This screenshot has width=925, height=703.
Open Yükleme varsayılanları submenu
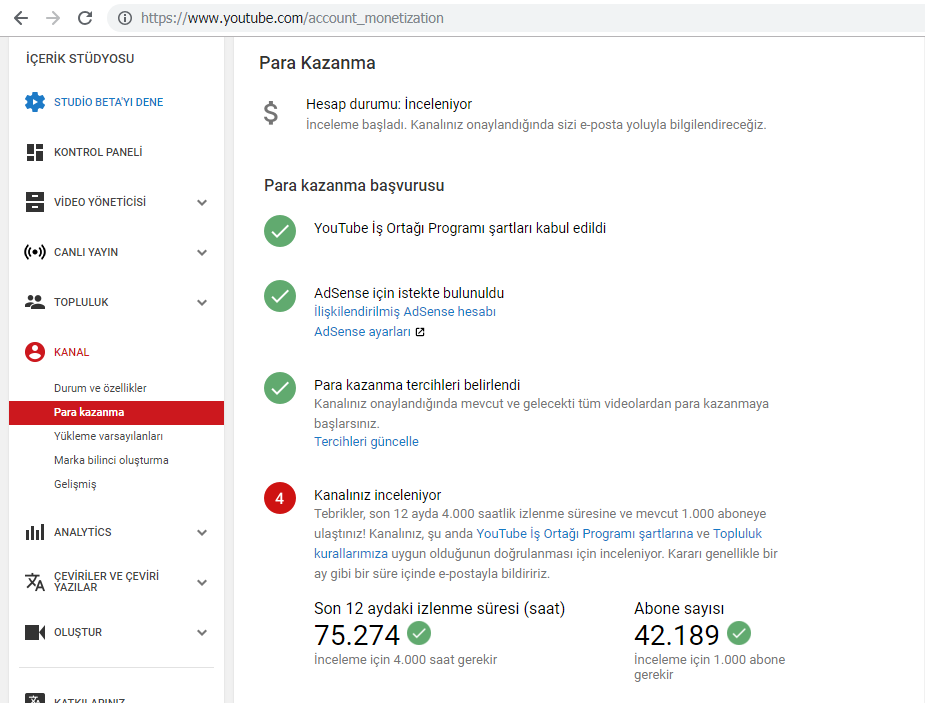pyautogui.click(x=108, y=436)
